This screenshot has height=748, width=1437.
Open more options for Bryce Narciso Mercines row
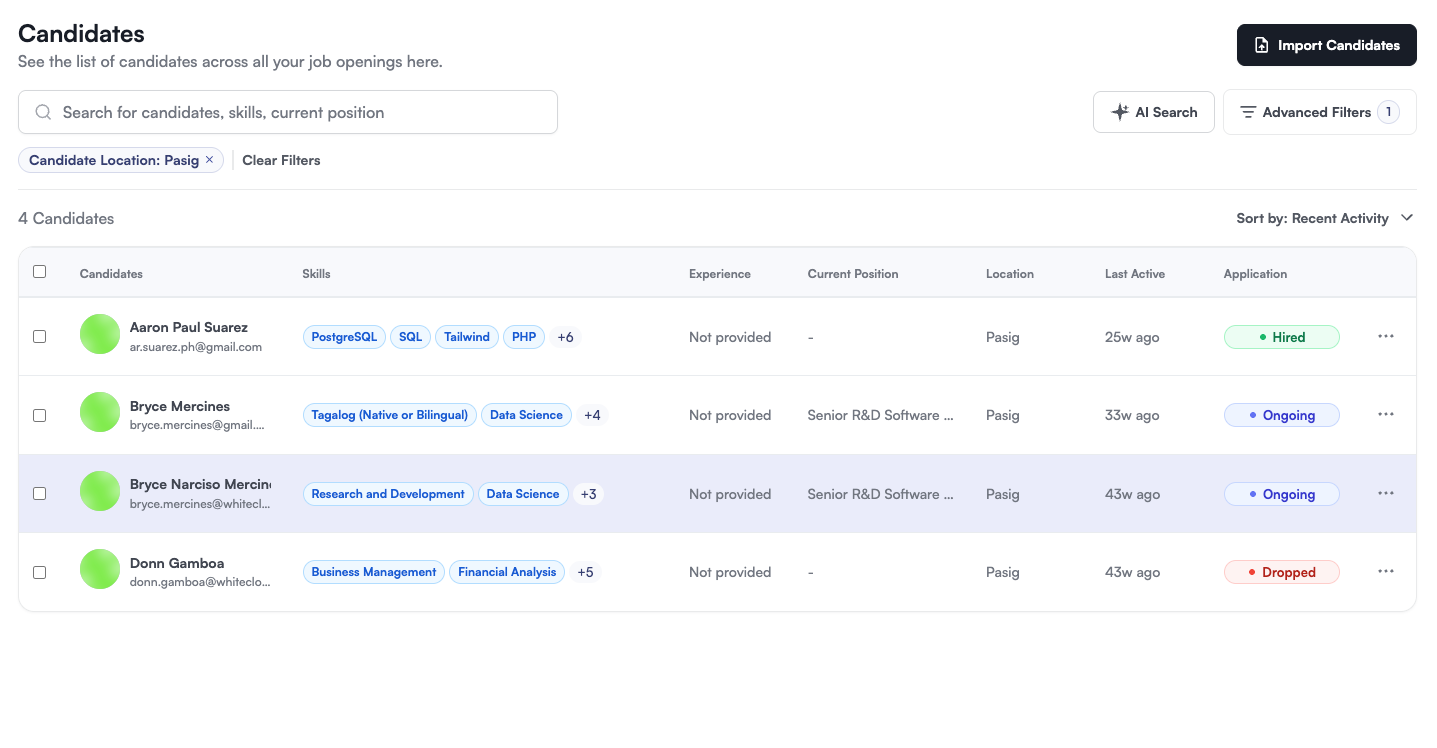coord(1385,494)
